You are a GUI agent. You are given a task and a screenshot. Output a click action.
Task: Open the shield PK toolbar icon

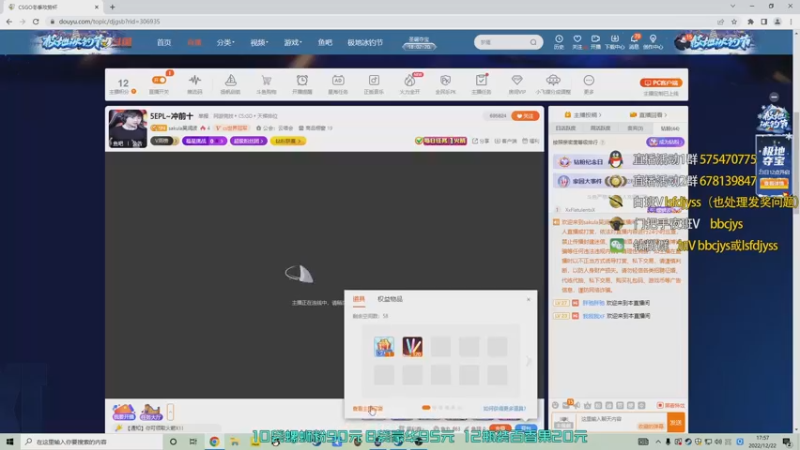(445, 84)
